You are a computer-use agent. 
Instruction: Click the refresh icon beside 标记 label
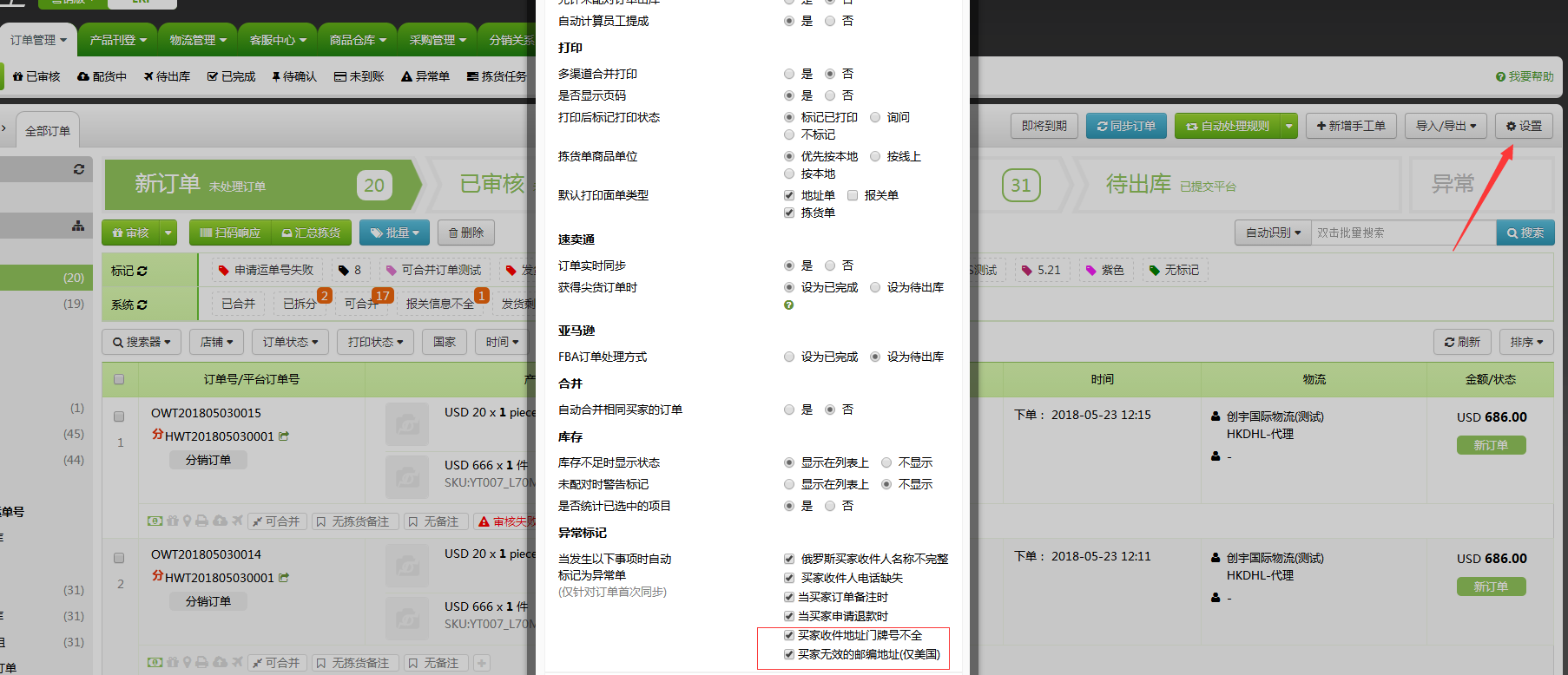[142, 271]
